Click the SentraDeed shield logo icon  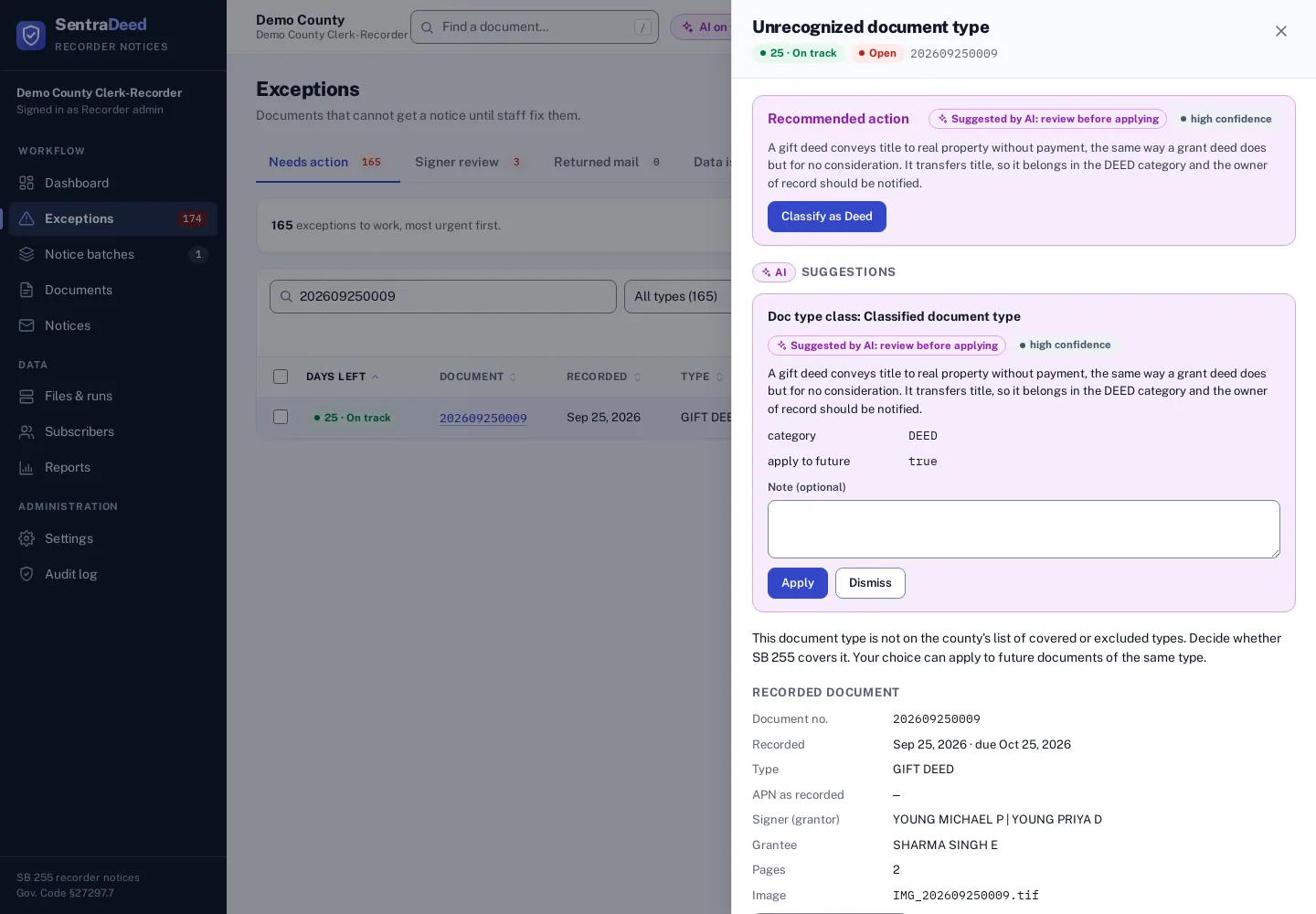point(31,35)
